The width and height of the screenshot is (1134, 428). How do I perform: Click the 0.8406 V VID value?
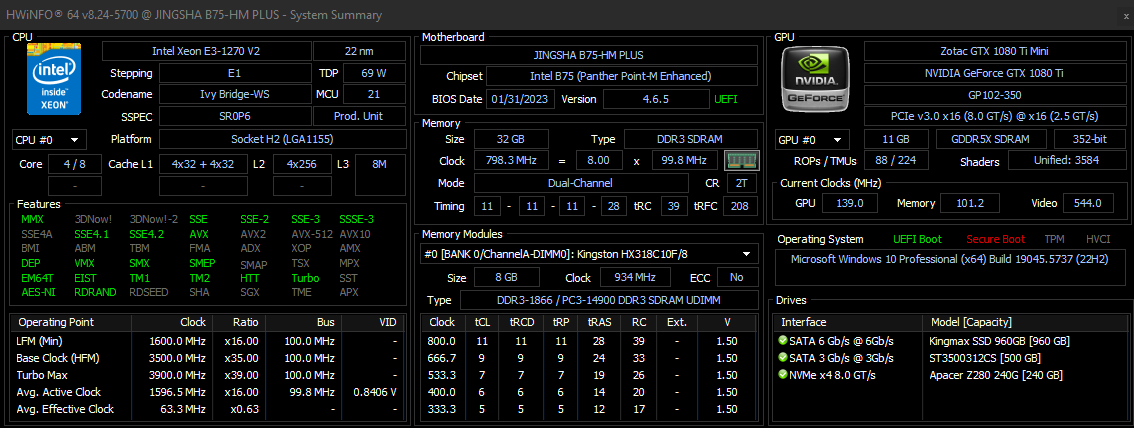(376, 392)
